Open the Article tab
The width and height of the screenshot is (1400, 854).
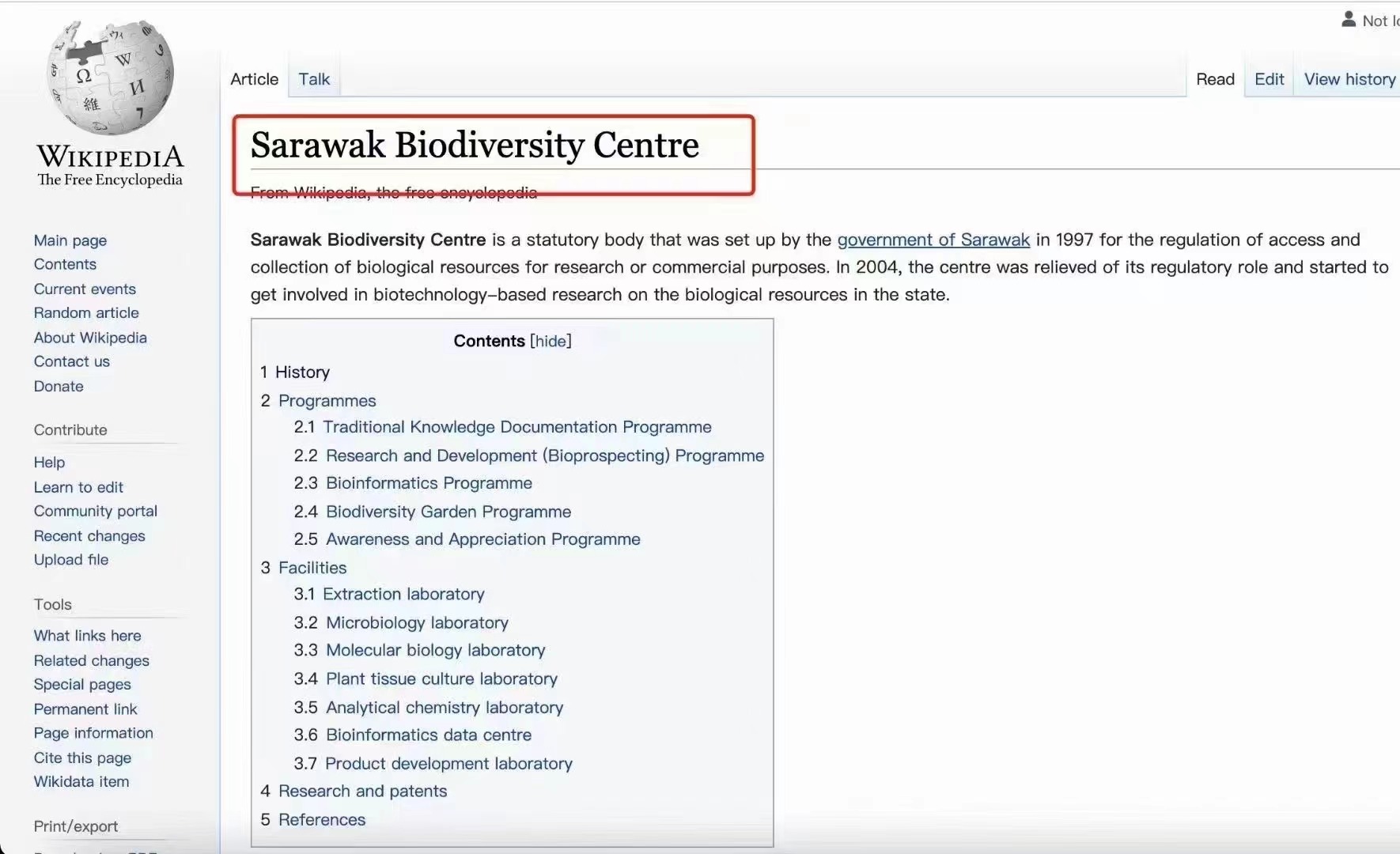(x=255, y=79)
